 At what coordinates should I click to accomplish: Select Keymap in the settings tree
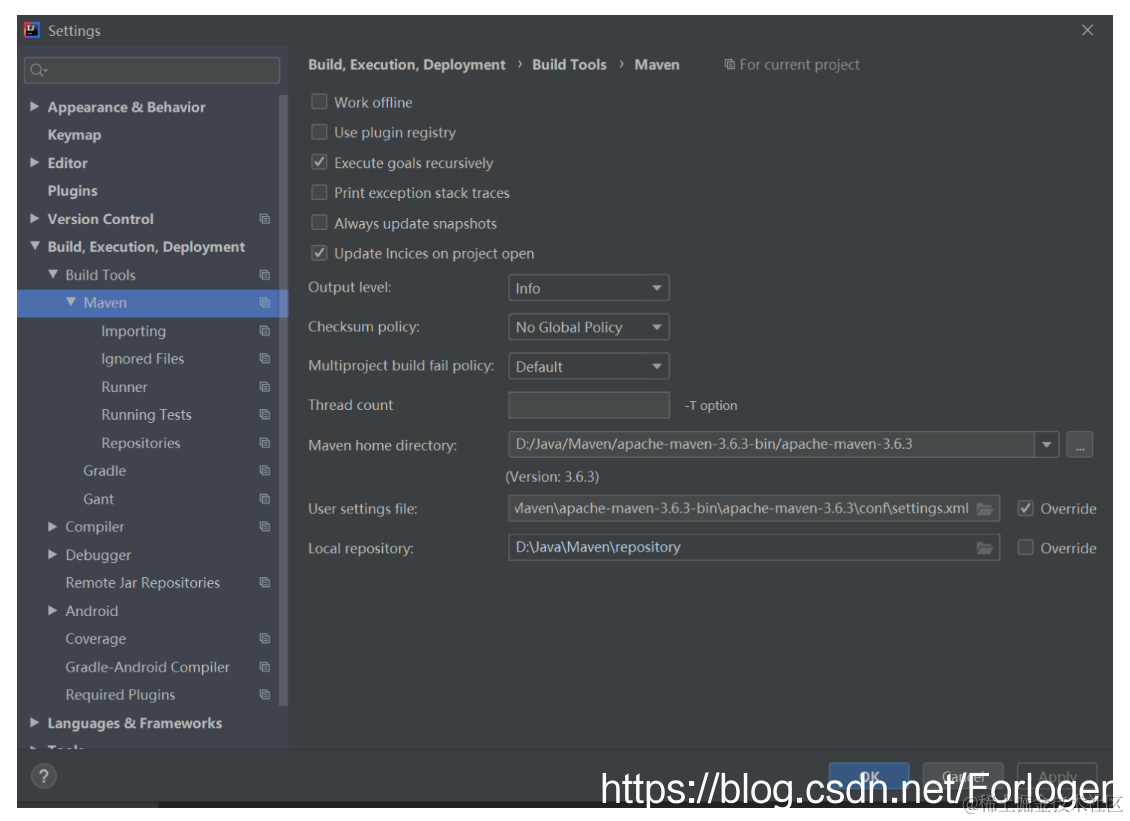pyautogui.click(x=74, y=135)
